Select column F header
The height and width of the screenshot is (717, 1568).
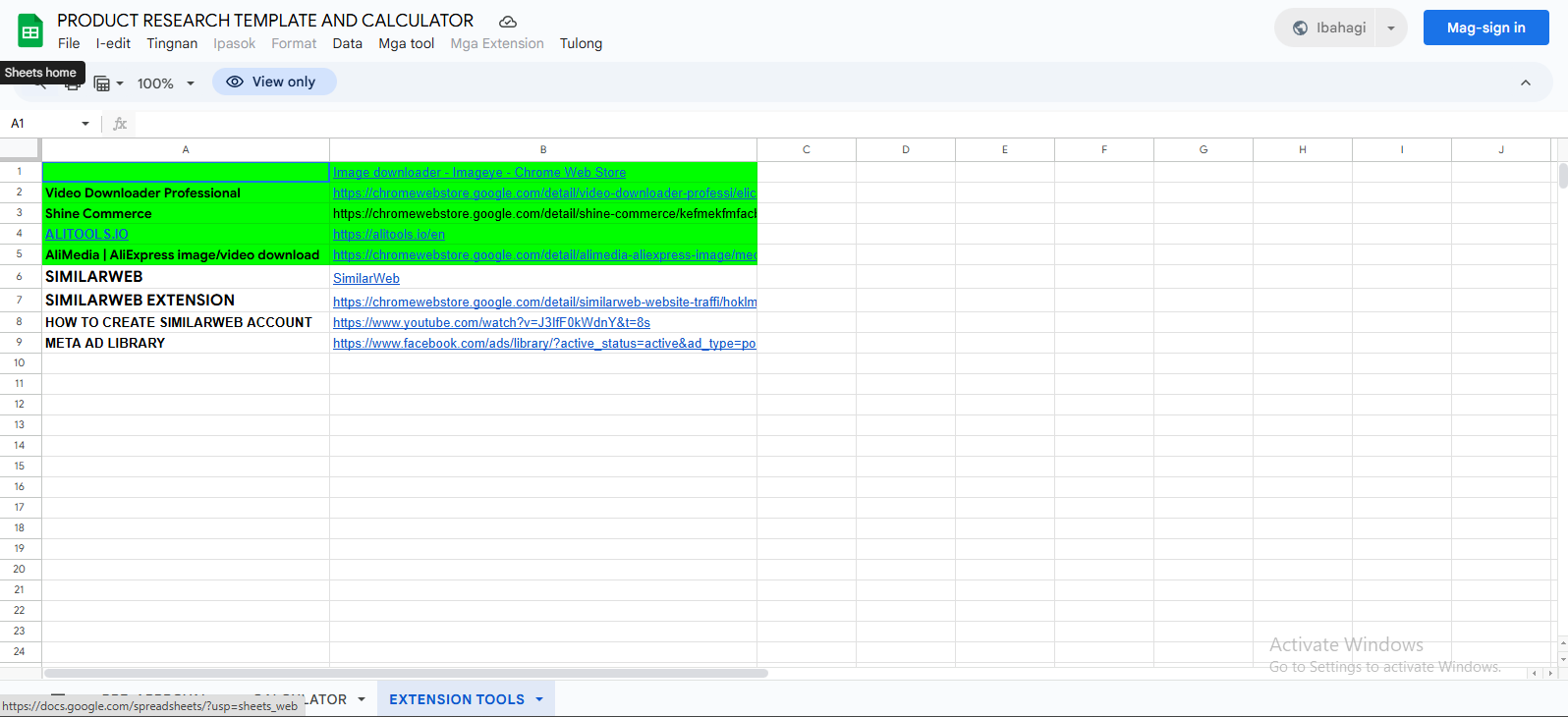1104,149
